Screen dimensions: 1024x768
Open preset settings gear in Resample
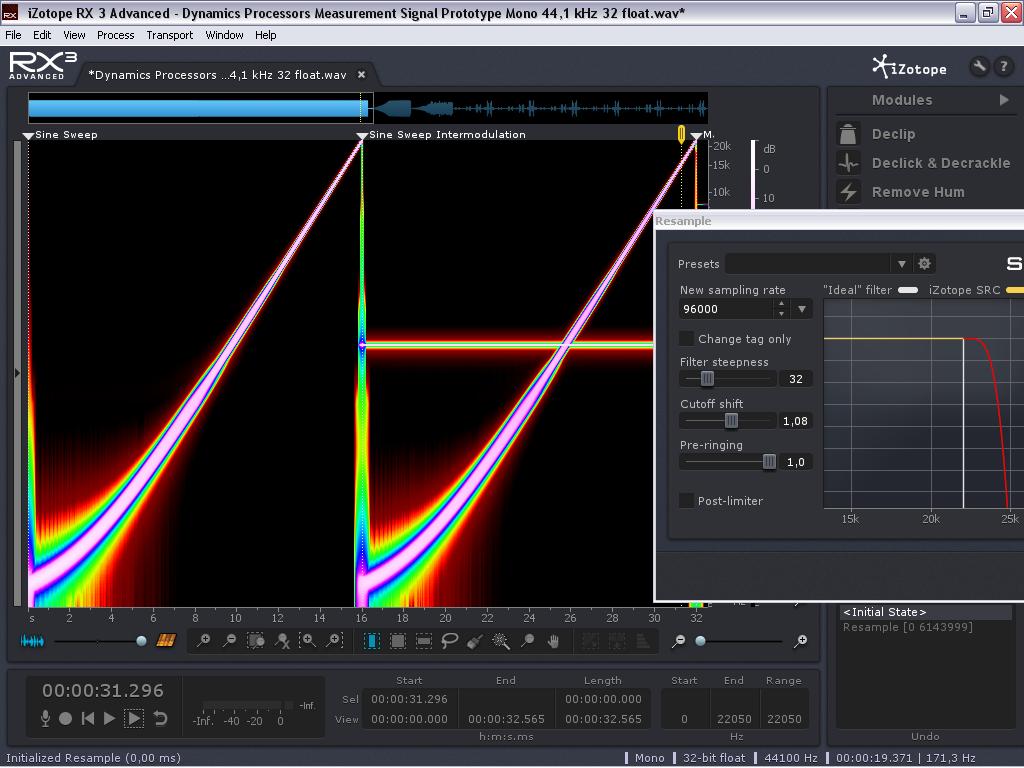924,264
